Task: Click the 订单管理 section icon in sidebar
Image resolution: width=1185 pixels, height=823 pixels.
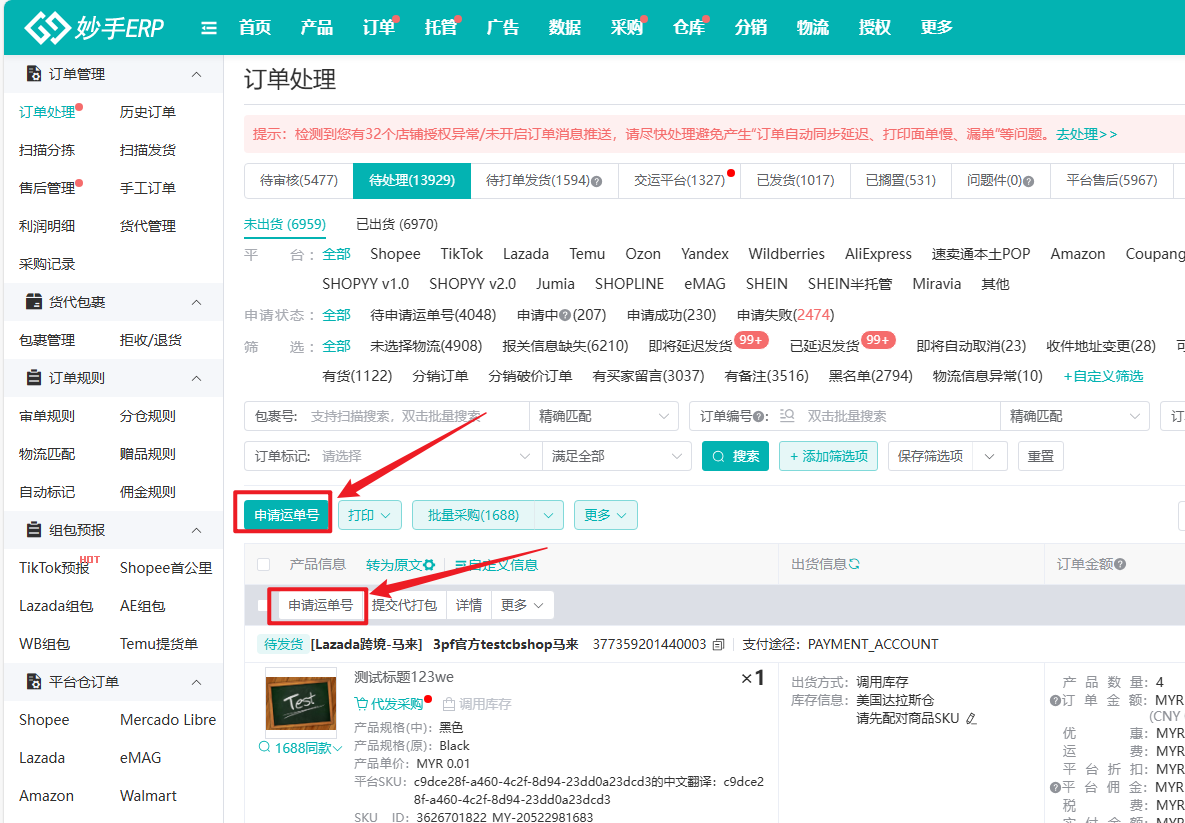Action: tap(33, 73)
